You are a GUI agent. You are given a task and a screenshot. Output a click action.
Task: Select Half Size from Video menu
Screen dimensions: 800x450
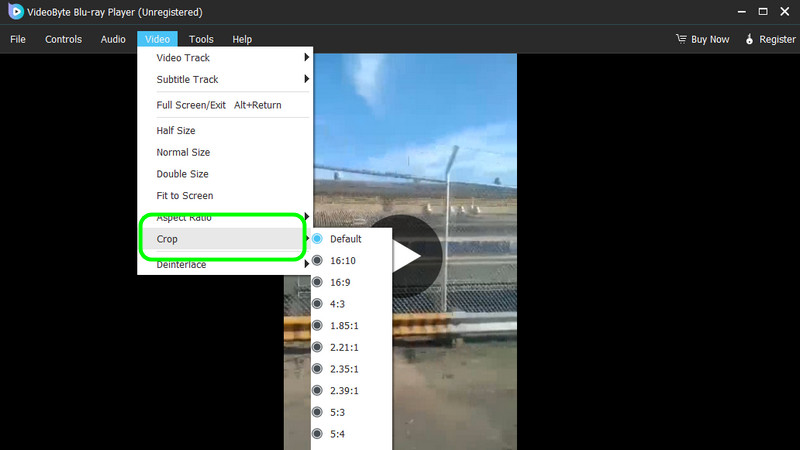pyautogui.click(x=176, y=130)
